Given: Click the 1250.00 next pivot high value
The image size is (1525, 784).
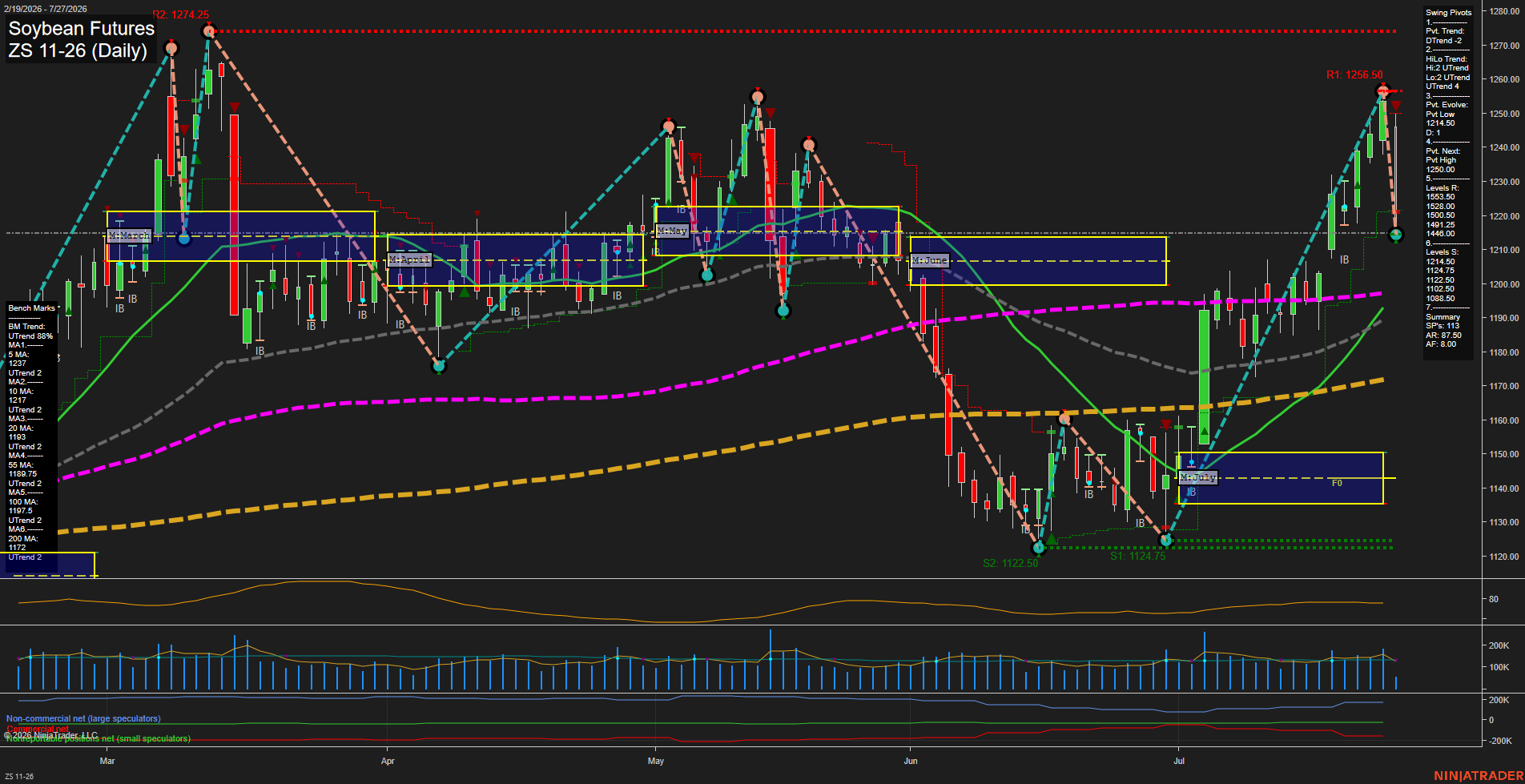Looking at the screenshot, I should pos(1440,170).
